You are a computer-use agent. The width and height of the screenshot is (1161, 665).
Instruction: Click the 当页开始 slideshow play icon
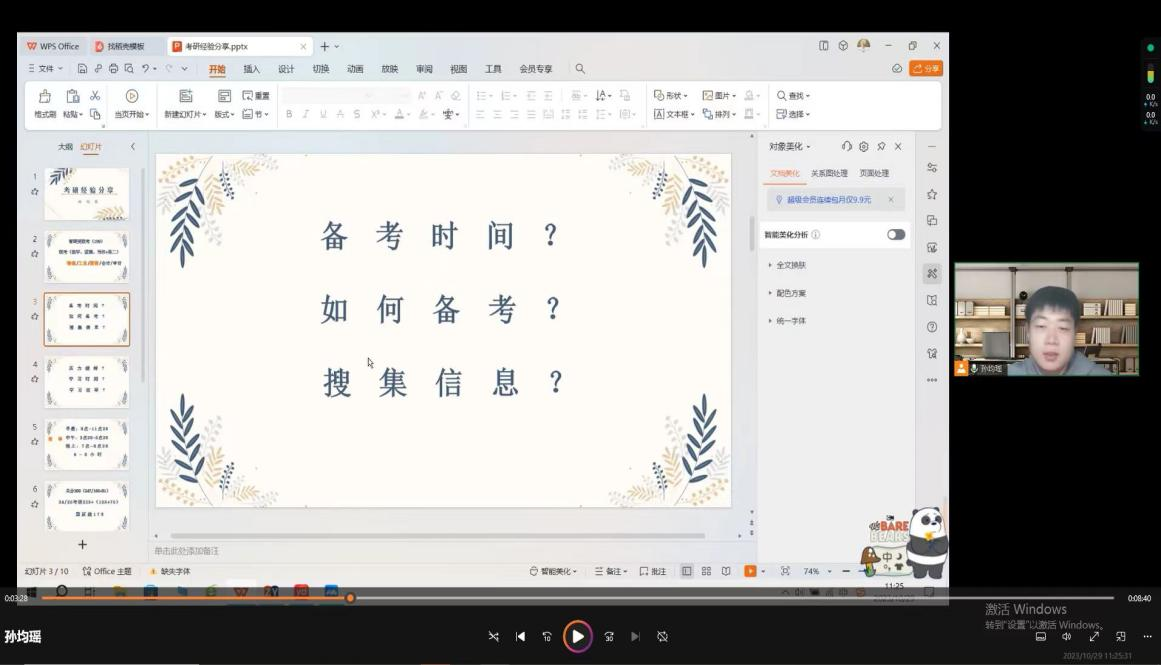pyautogui.click(x=132, y=96)
